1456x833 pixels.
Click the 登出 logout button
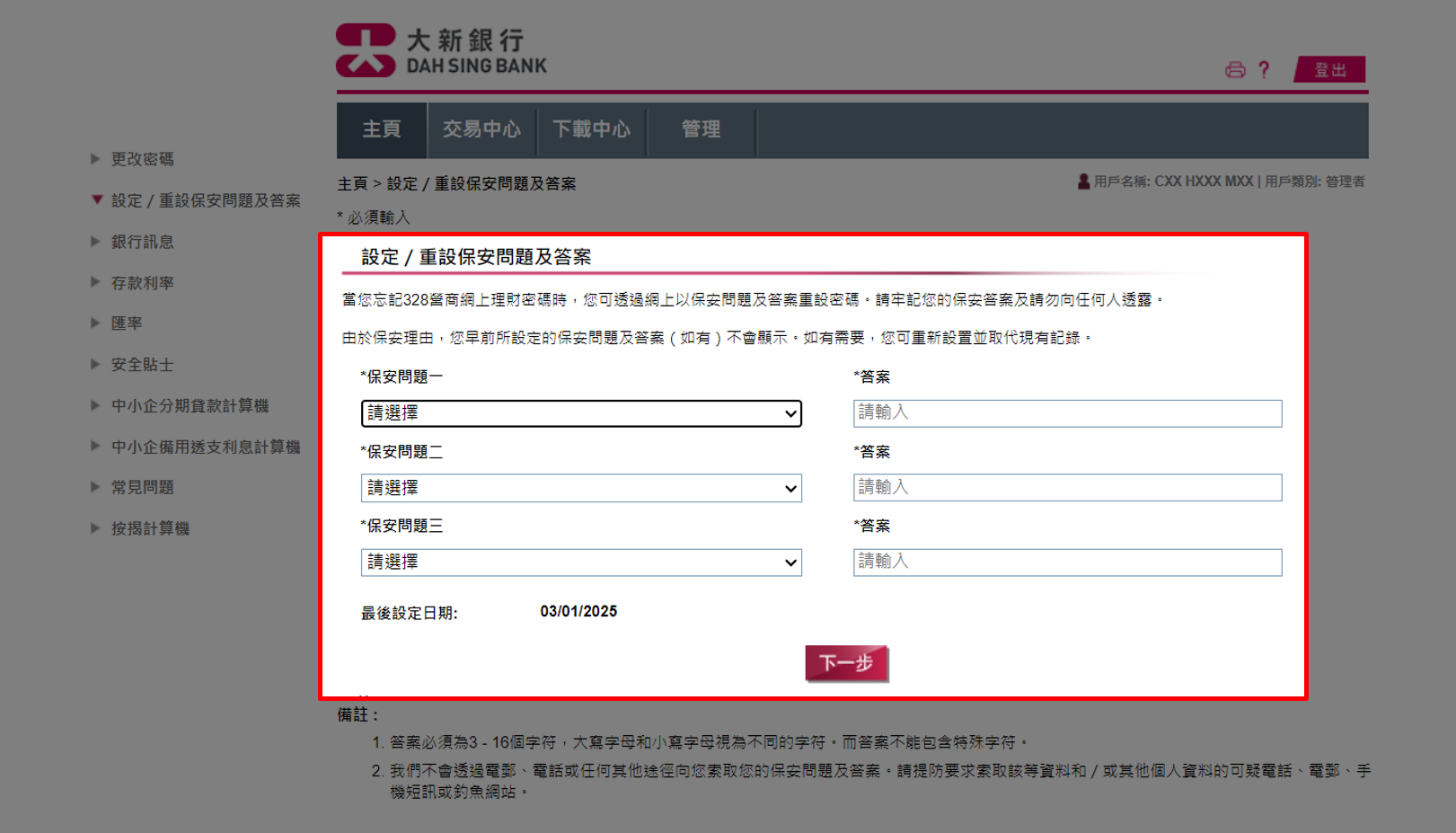pos(1330,70)
